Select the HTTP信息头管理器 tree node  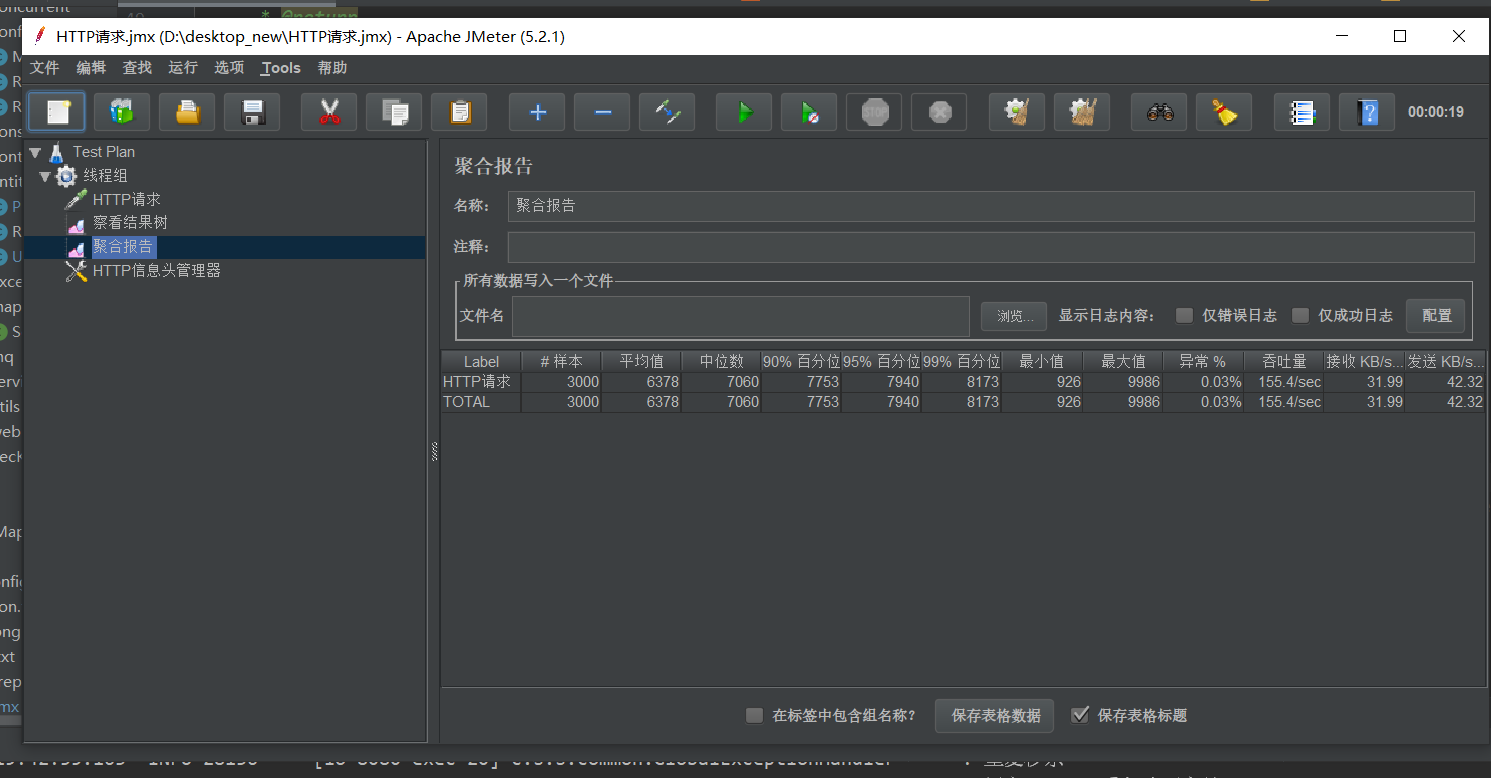[x=156, y=271]
